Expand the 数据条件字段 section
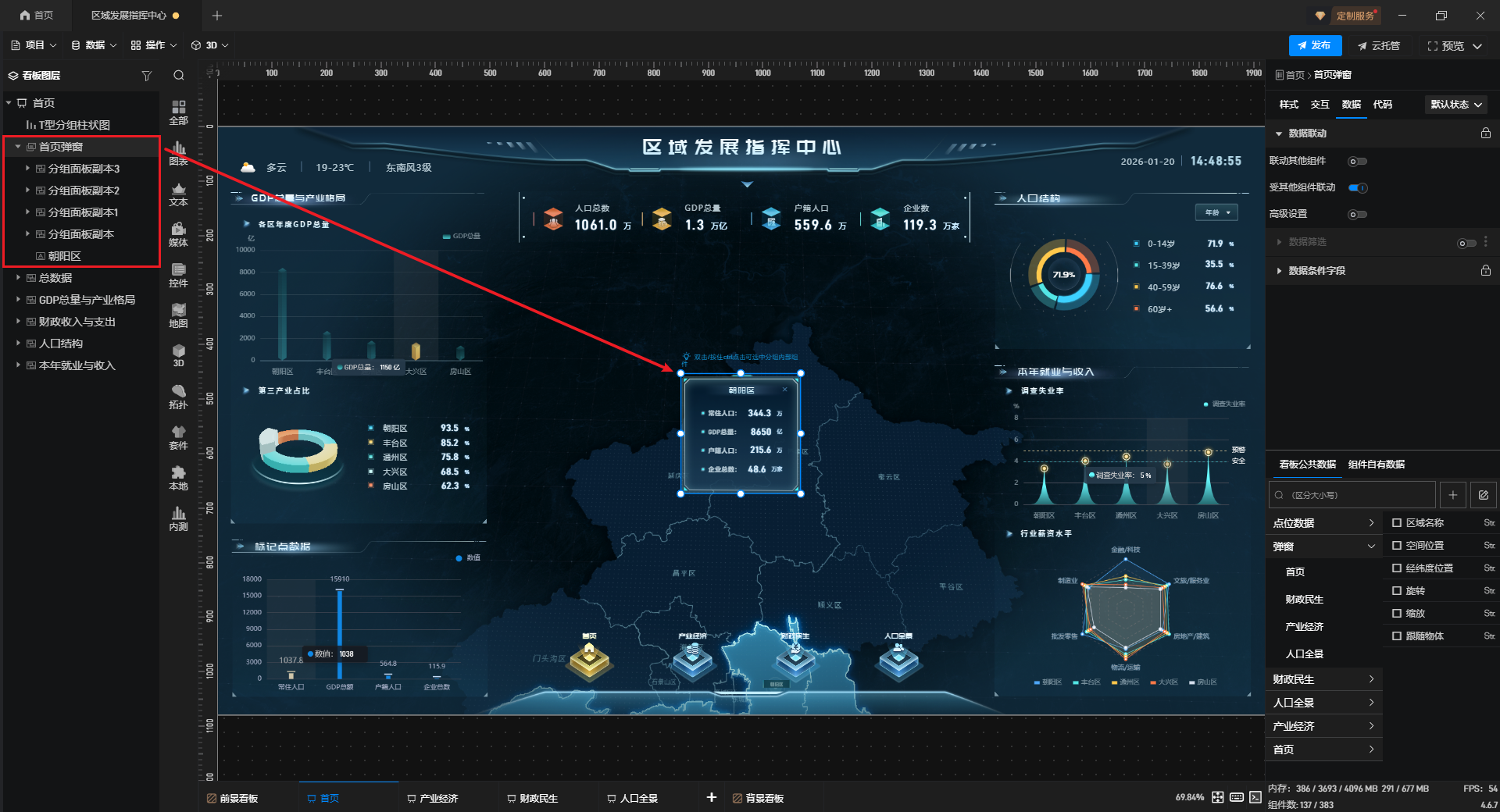 click(x=1279, y=271)
